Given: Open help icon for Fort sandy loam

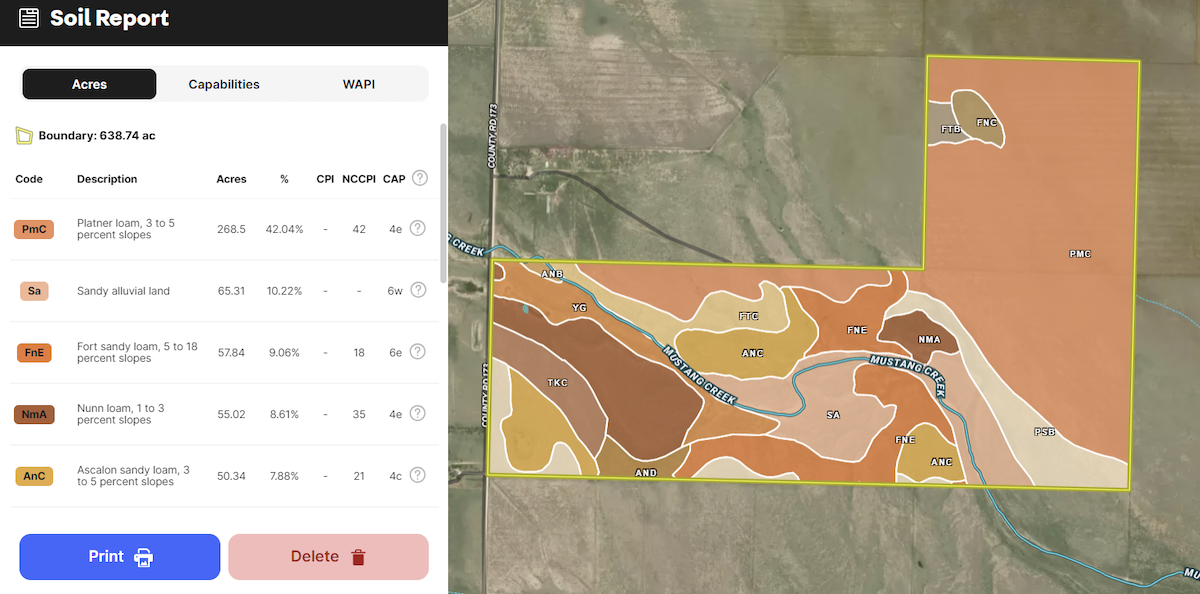Looking at the screenshot, I should 418,352.
